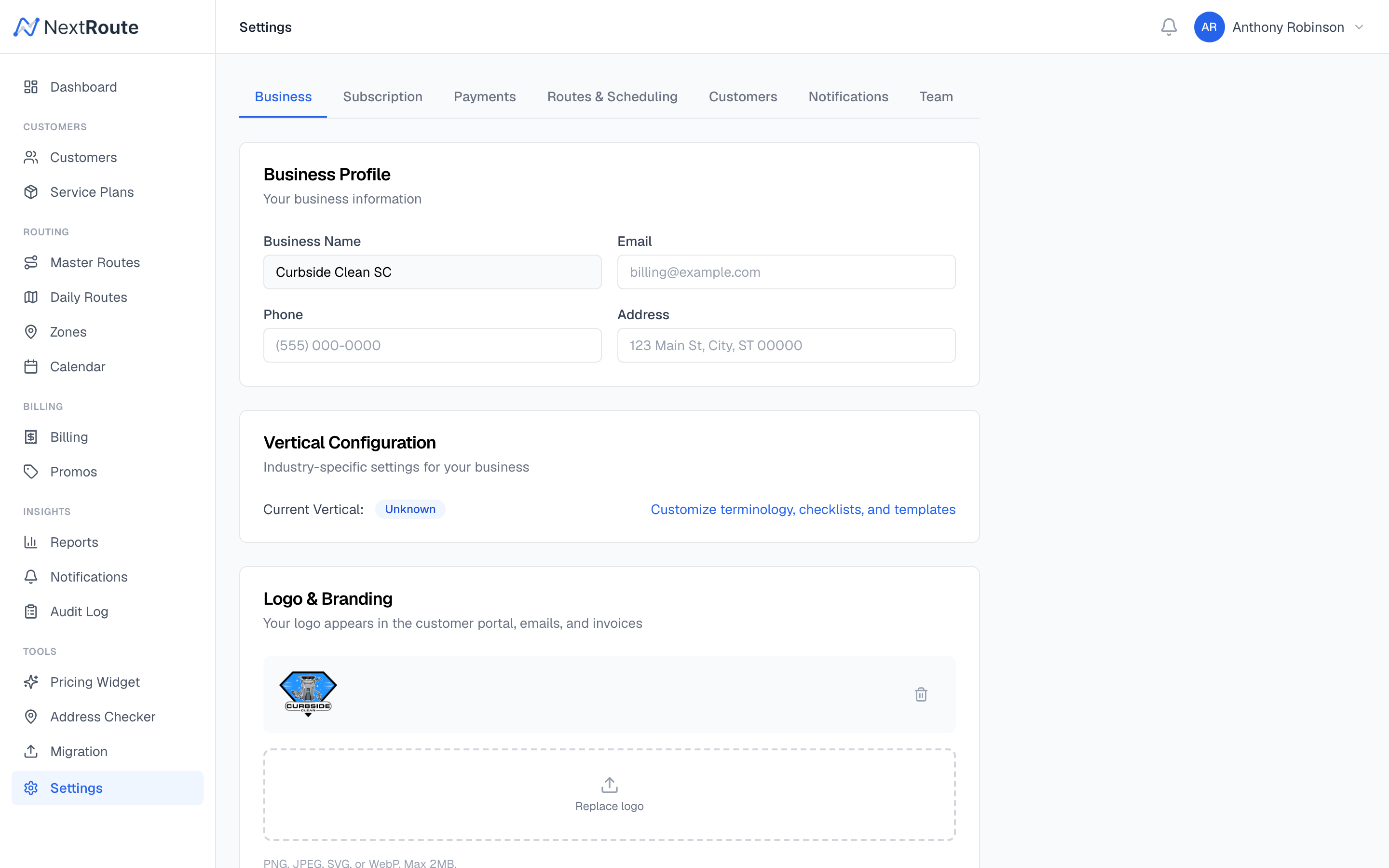This screenshot has width=1389, height=868.
Task: Switch to the Subscription tab
Action: (382, 96)
